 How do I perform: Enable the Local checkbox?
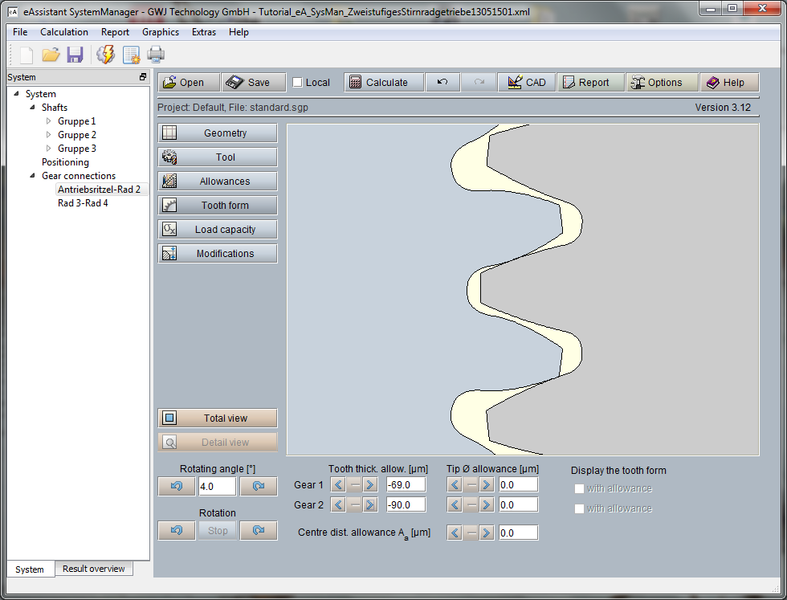click(x=297, y=83)
